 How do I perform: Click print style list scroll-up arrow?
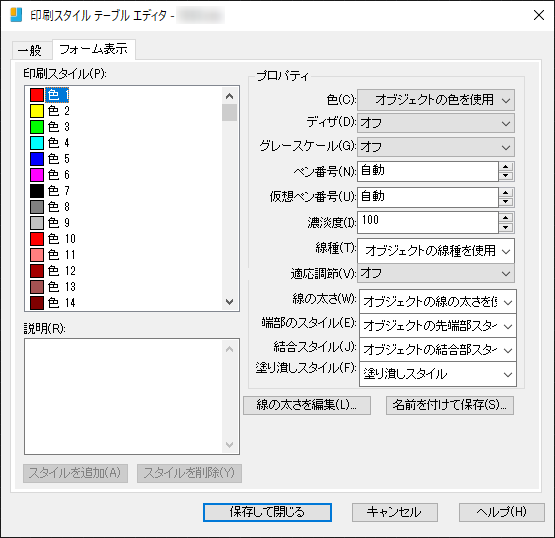(x=229, y=96)
